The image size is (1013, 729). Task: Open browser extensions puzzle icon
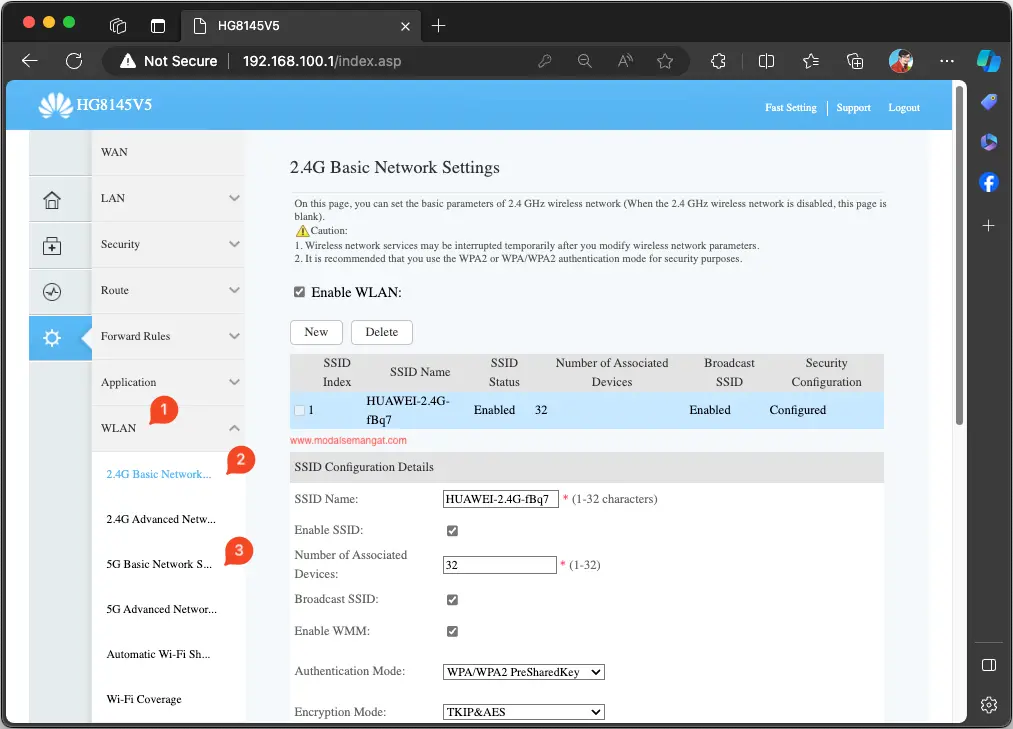pyautogui.click(x=718, y=61)
